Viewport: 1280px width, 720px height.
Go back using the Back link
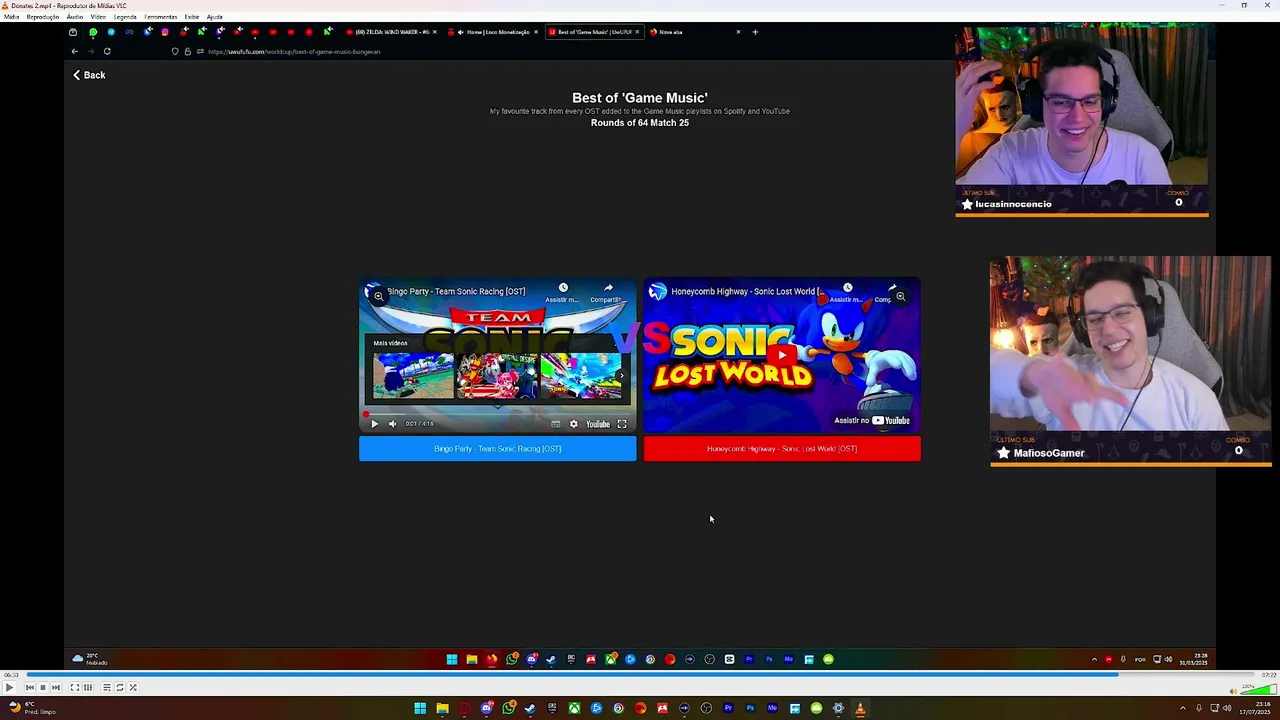click(88, 75)
